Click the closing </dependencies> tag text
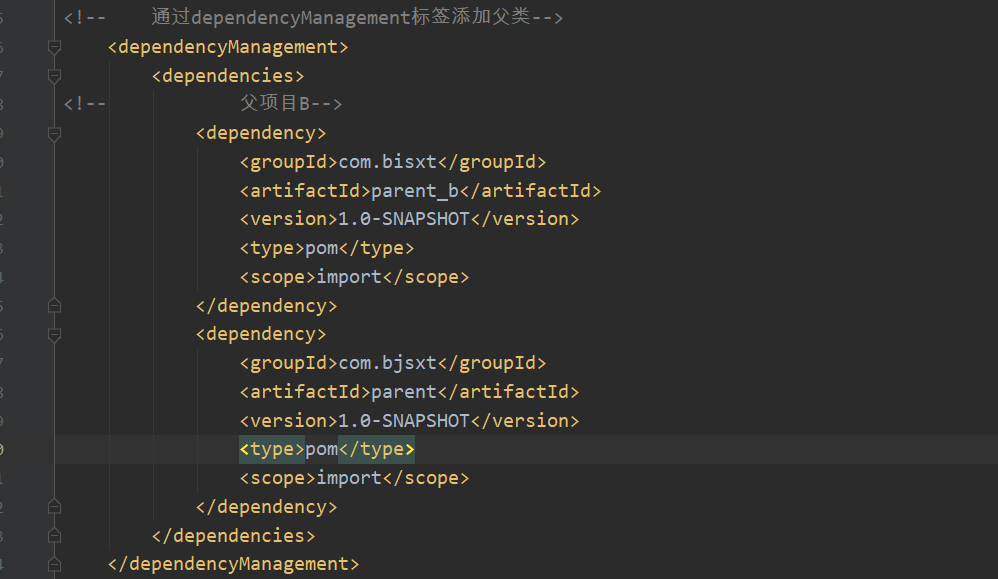Viewport: 998px width, 579px height. click(233, 536)
